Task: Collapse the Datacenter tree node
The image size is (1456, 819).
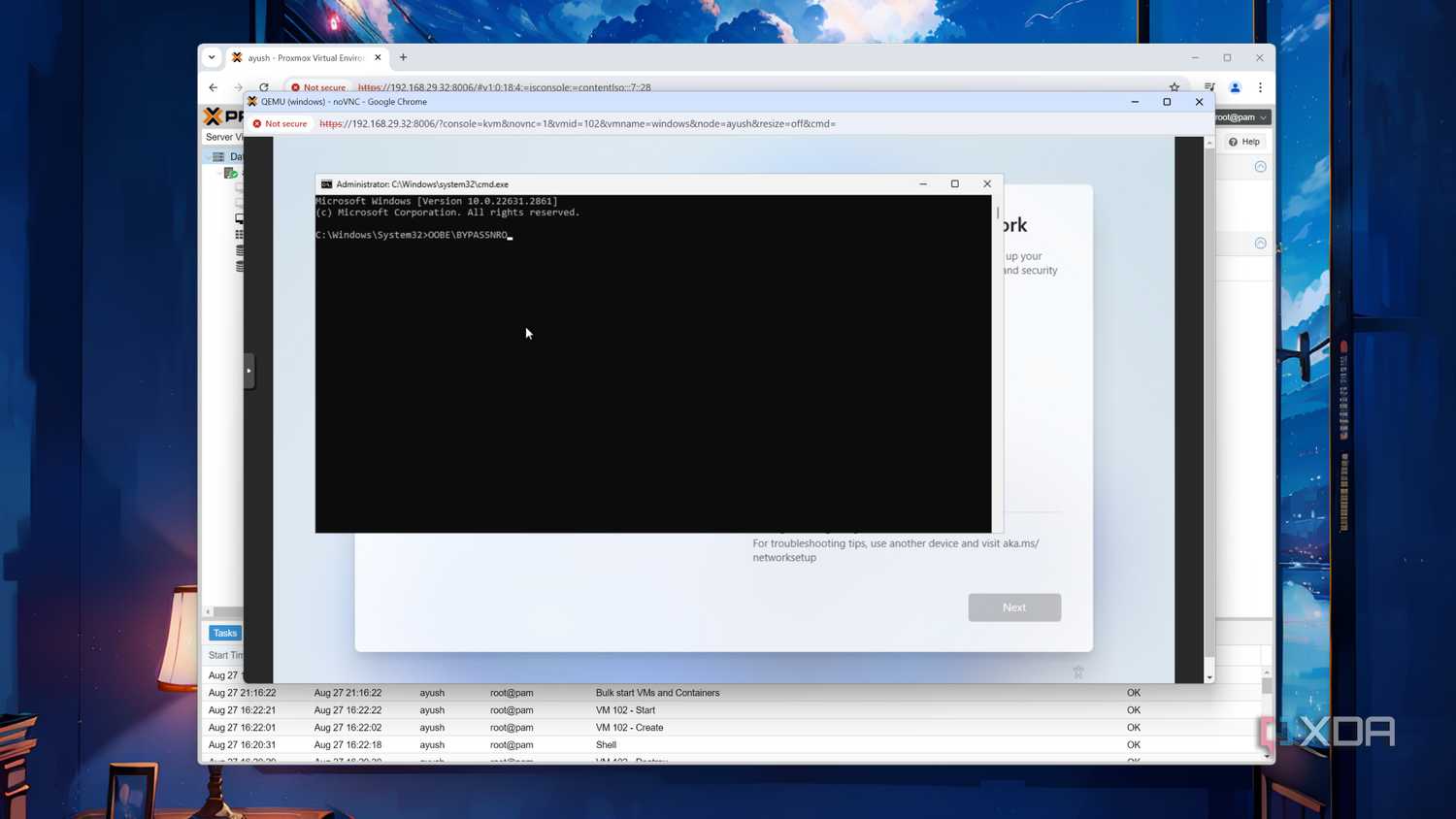Action: coord(208,156)
